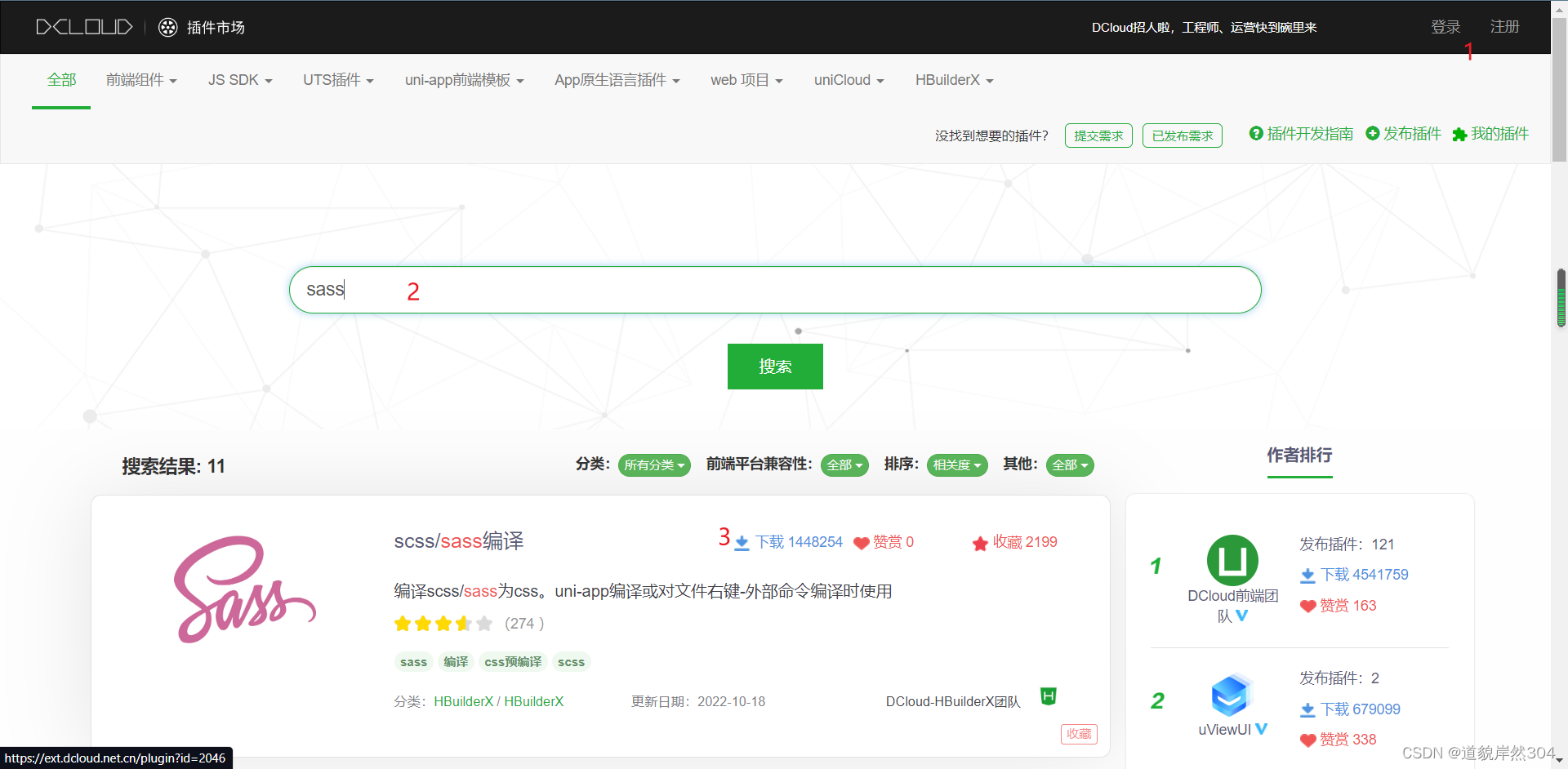Click the uViewUI avatar icon
This screenshot has height=769, width=1568.
tap(1232, 695)
